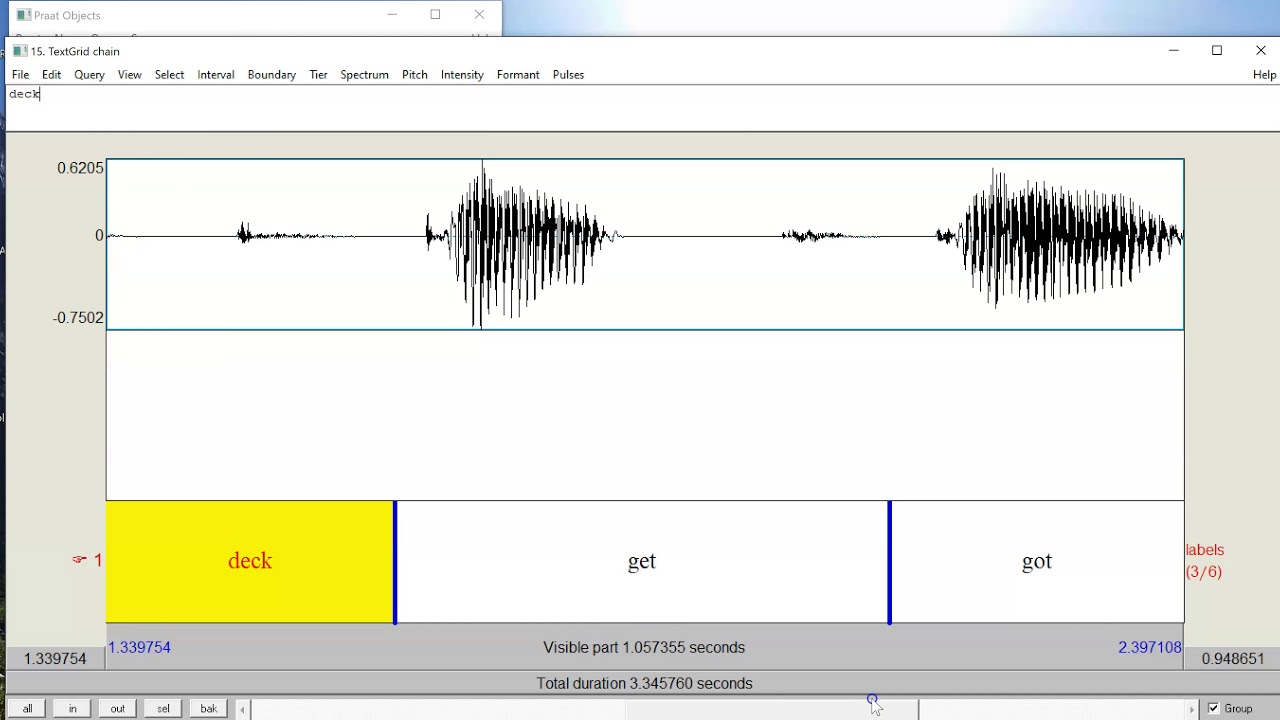This screenshot has width=1280, height=720.
Task: Select the 'get' interval in tier 1
Action: point(642,561)
